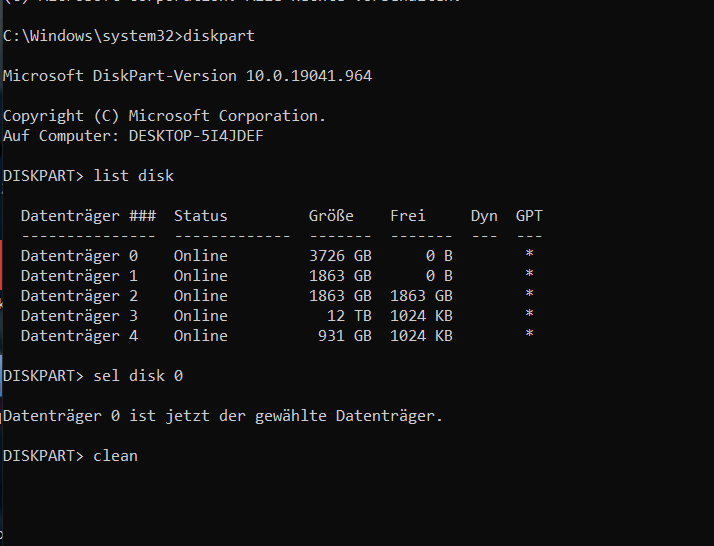Click the DiskPart version 10.0.19041.964 line
Screen dimensions: 714x546
click(187, 76)
